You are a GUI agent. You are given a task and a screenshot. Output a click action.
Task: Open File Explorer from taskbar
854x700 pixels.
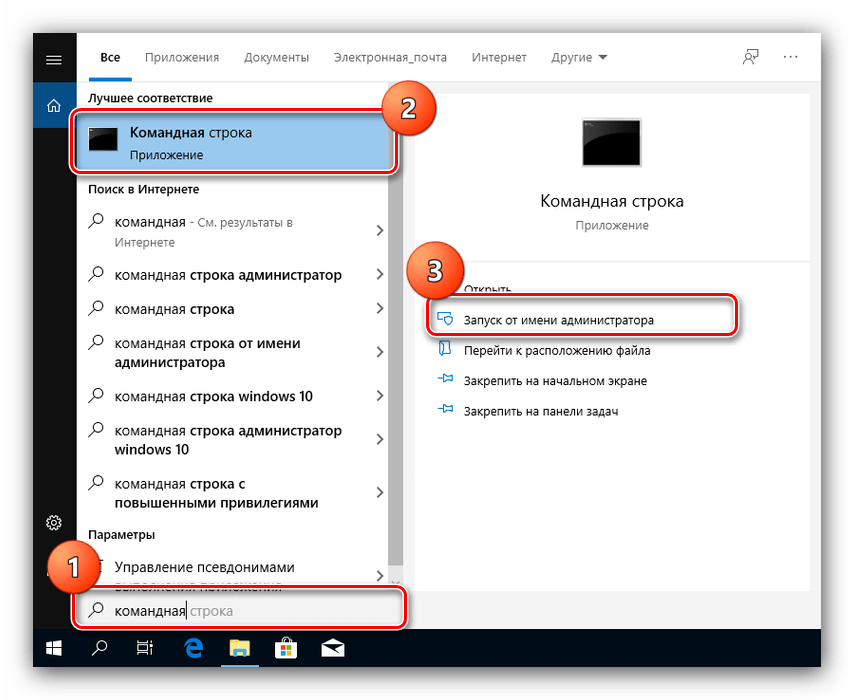pyautogui.click(x=239, y=649)
